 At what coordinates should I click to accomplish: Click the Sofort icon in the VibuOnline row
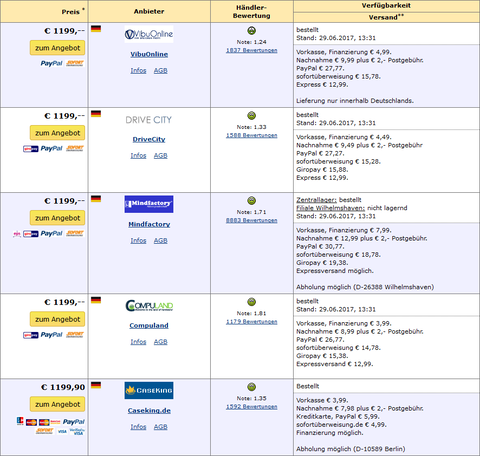[x=75, y=63]
